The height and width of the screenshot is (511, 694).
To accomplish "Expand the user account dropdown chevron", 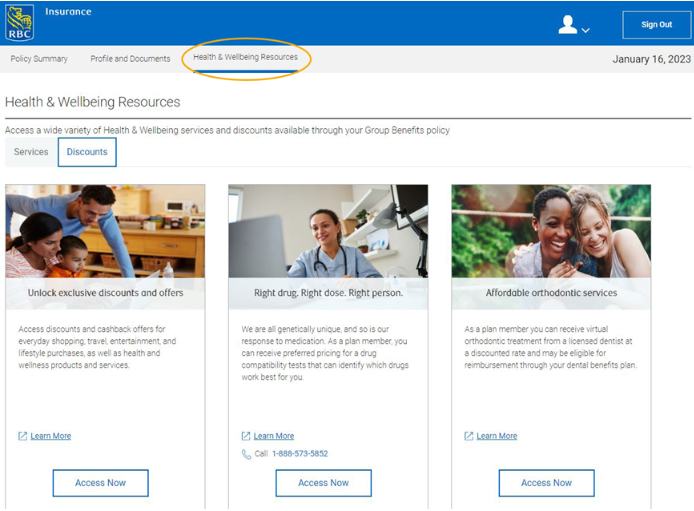I will (586, 31).
